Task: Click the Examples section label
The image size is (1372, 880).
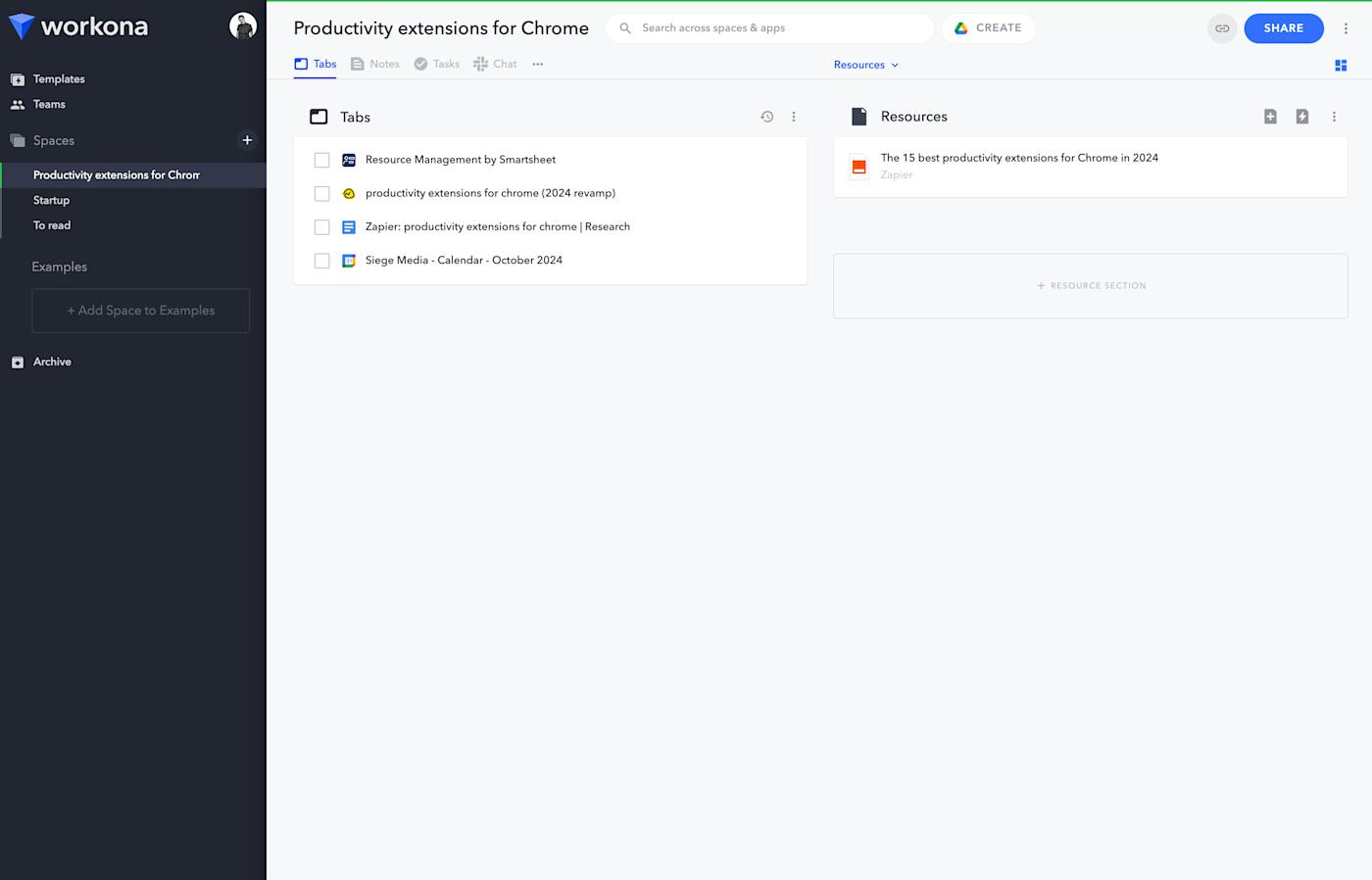Action: (59, 267)
